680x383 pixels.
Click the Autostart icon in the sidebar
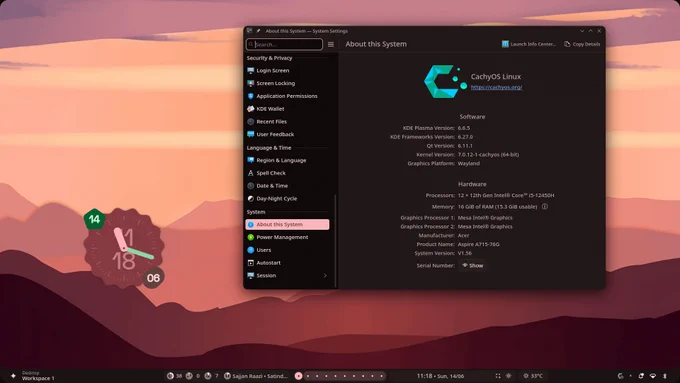tap(251, 263)
